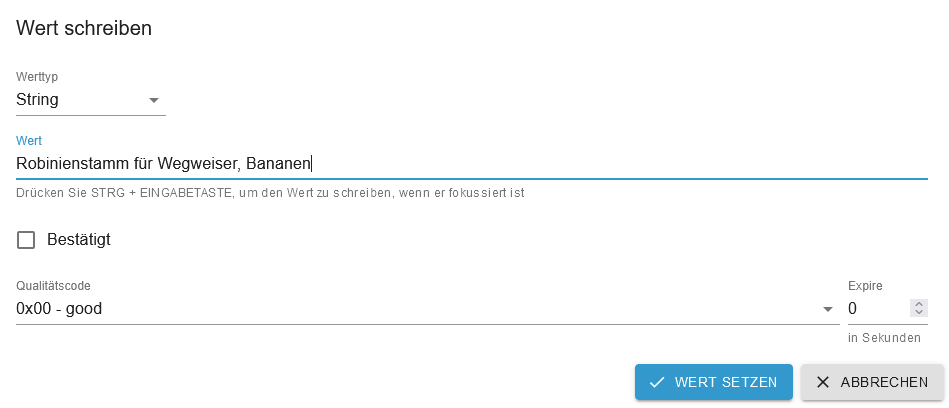
Task: Click into the Wert text field
Action: (x=471, y=163)
